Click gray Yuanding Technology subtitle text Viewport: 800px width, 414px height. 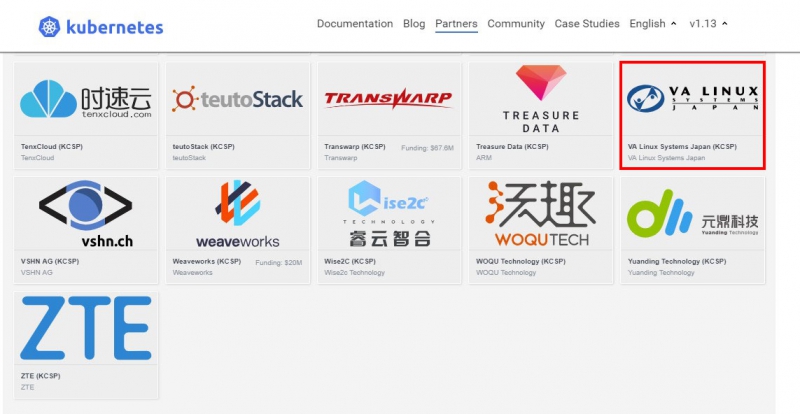point(661,273)
